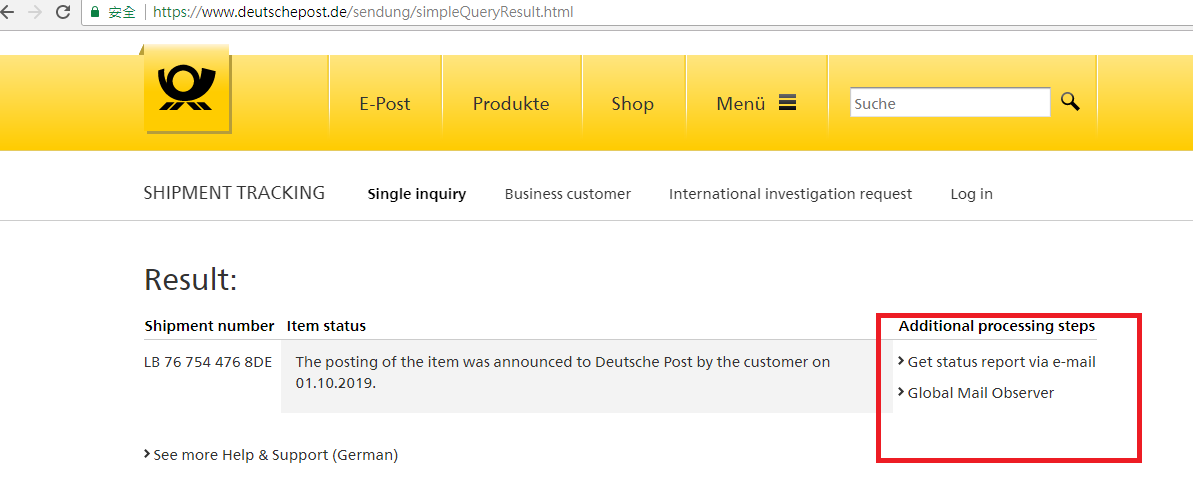
Task: Switch to the Business customer tab
Action: (x=568, y=194)
